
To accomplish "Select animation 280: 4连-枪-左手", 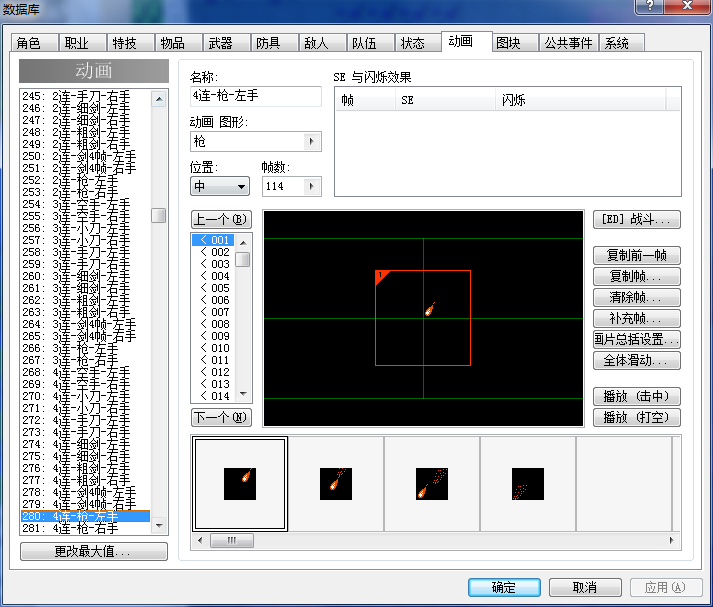I will click(85, 516).
